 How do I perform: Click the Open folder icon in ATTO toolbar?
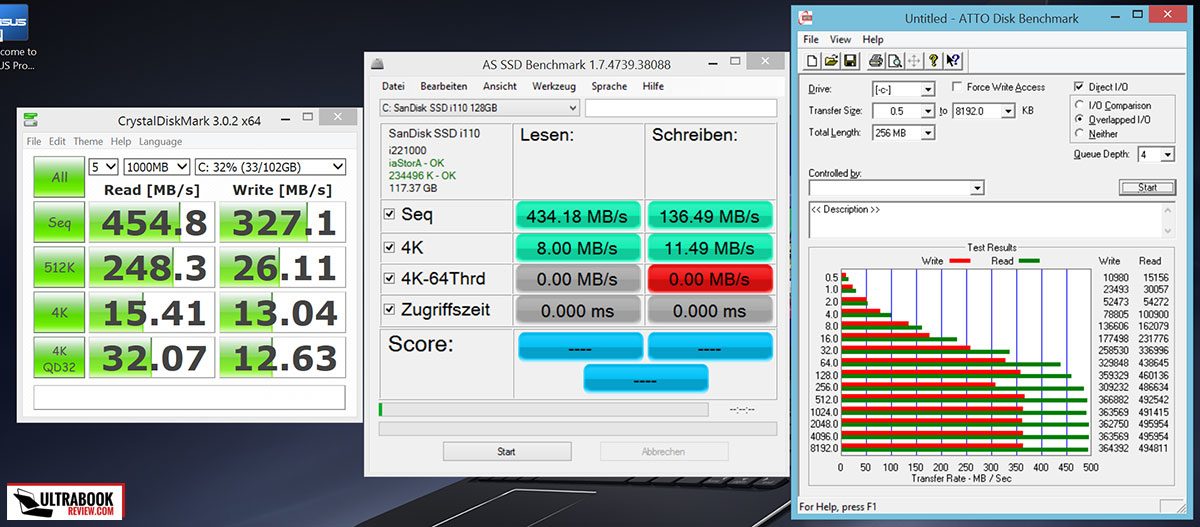831,61
